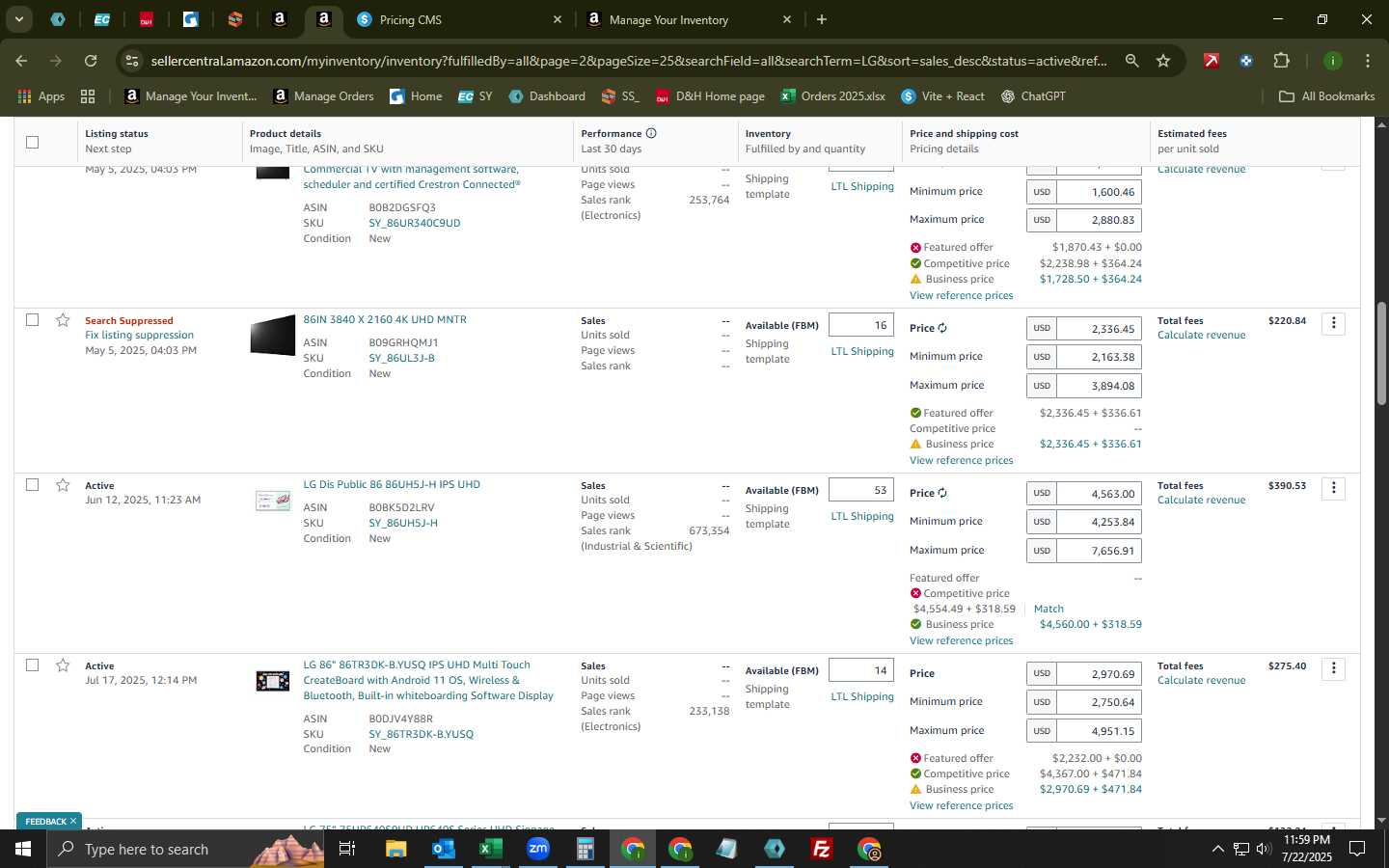This screenshot has width=1389, height=868.
Task: Open the actions menu for SY_86UH5J-H row
Action: [1333, 488]
